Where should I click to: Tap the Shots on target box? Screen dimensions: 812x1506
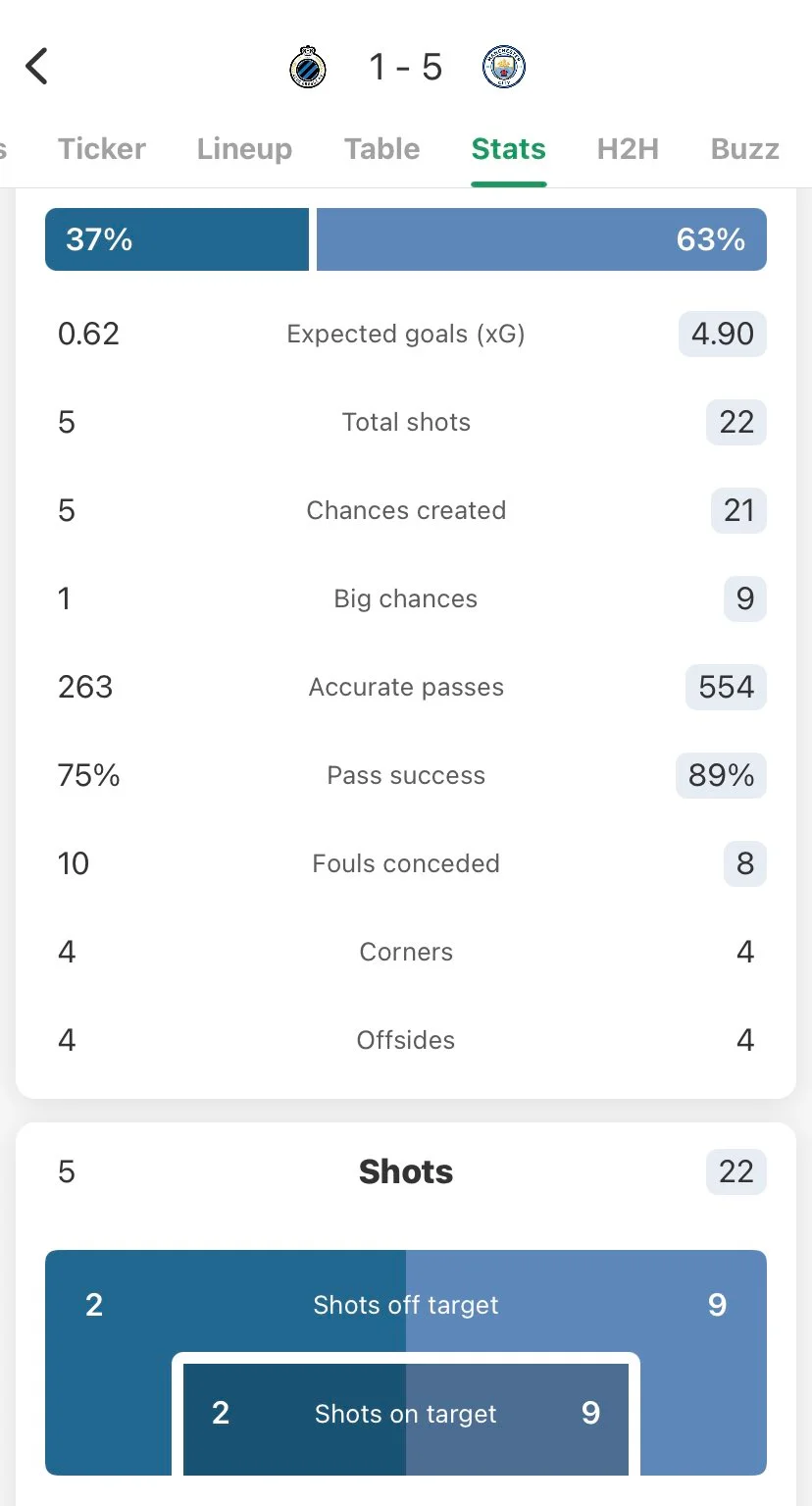406,1414
